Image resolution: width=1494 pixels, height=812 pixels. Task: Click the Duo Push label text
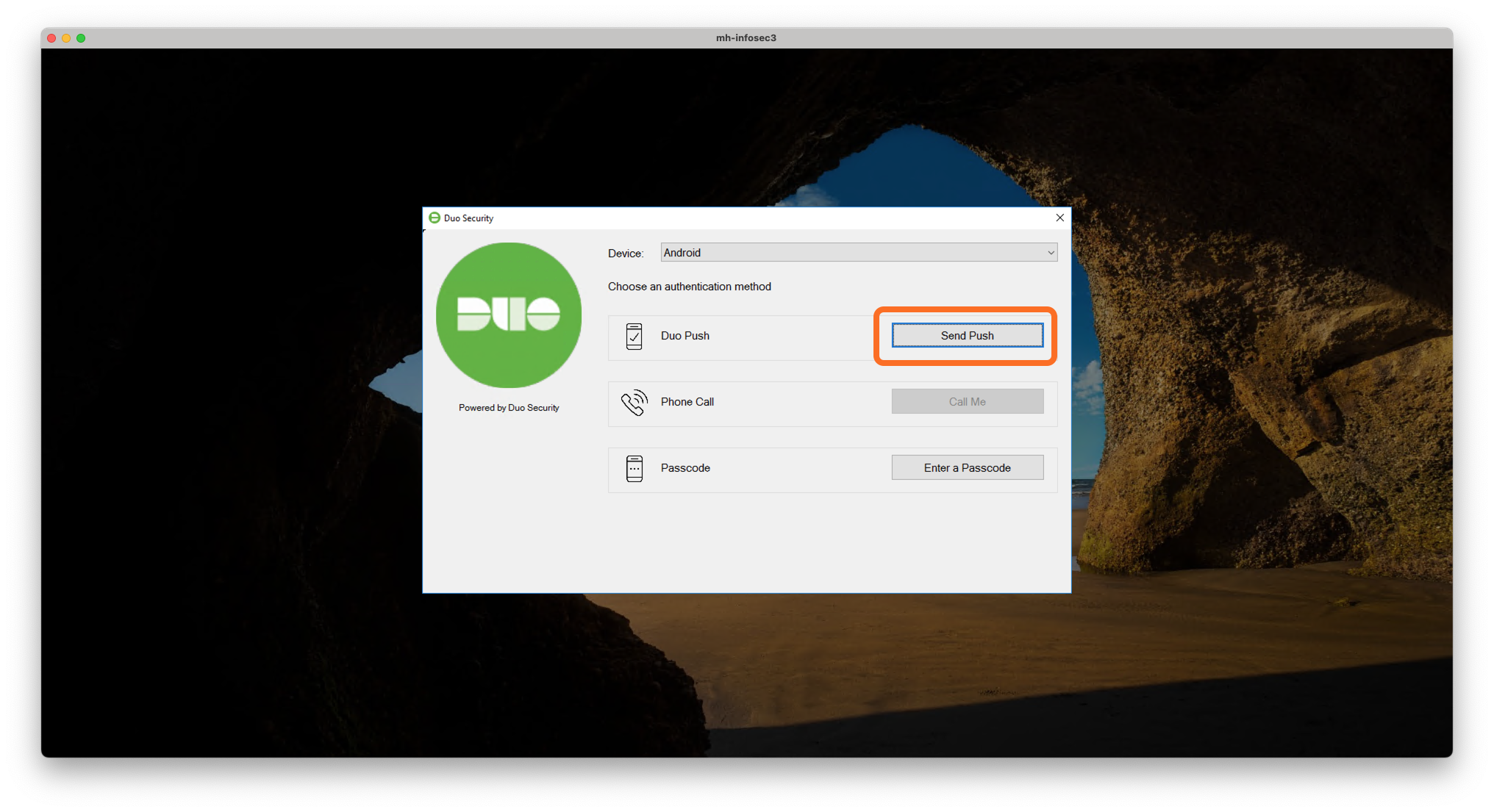tap(685, 336)
